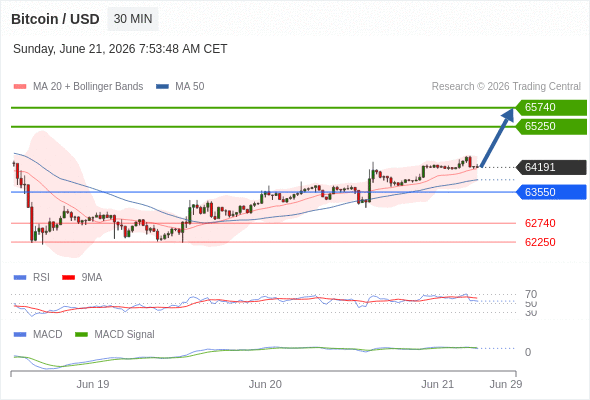Click the Jun 20 date axis label
Image resolution: width=590 pixels, height=400 pixels.
click(265, 384)
